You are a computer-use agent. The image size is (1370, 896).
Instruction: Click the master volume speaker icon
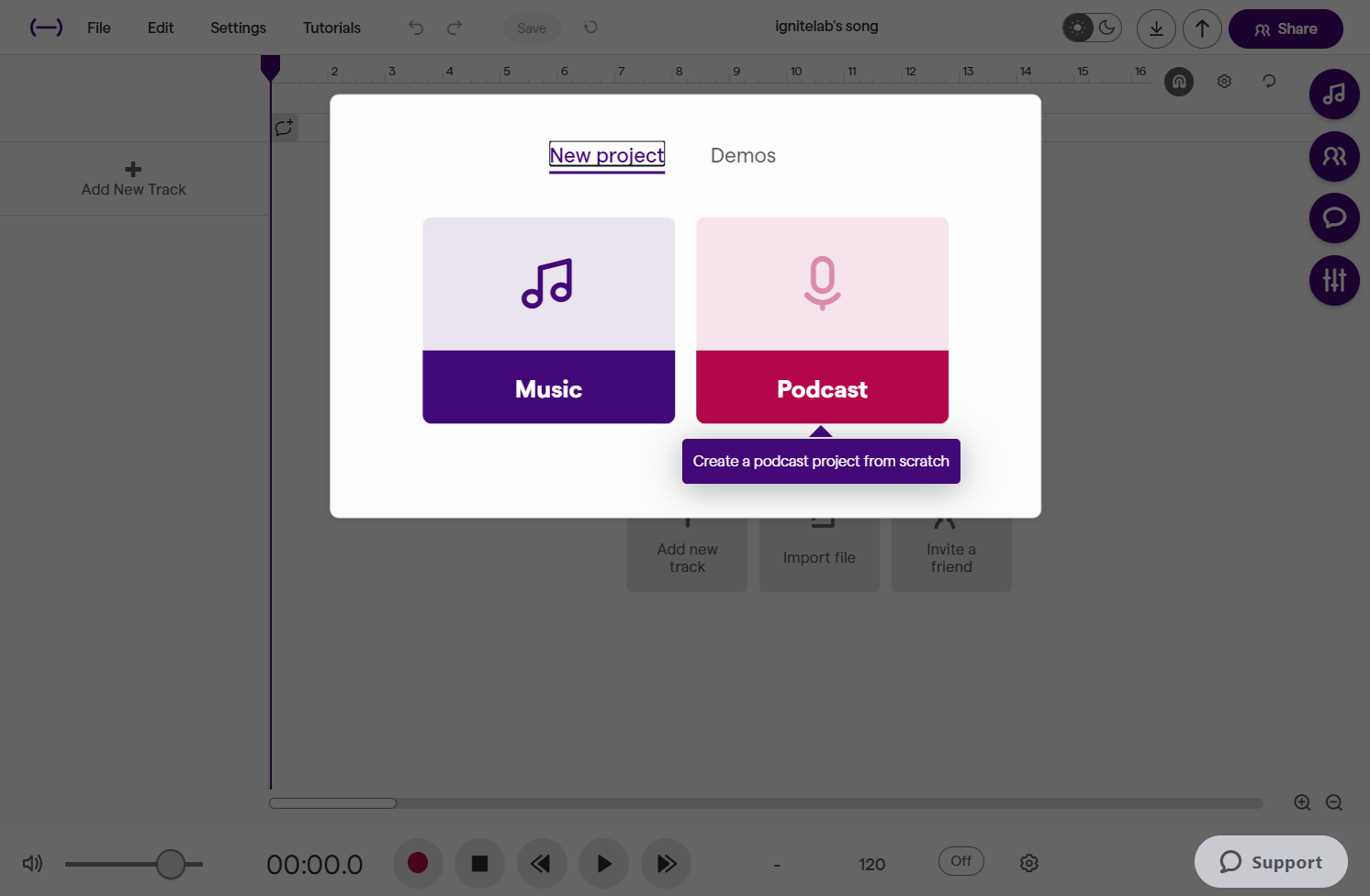click(x=32, y=863)
